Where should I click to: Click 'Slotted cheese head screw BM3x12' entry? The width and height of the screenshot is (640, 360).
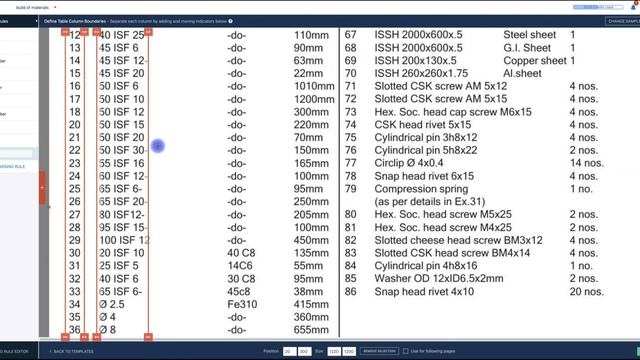coord(458,240)
